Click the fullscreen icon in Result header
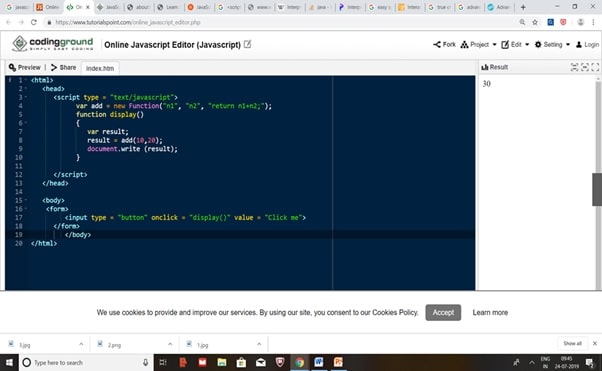Screen dimensions: 602x371 coord(595,67)
